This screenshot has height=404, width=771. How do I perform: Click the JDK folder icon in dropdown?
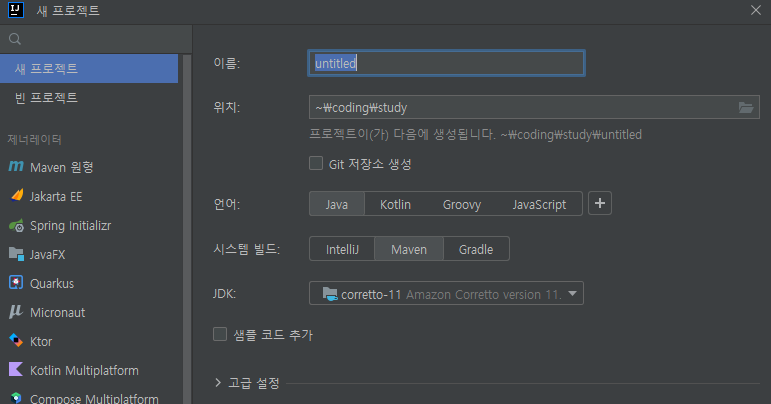coord(330,294)
